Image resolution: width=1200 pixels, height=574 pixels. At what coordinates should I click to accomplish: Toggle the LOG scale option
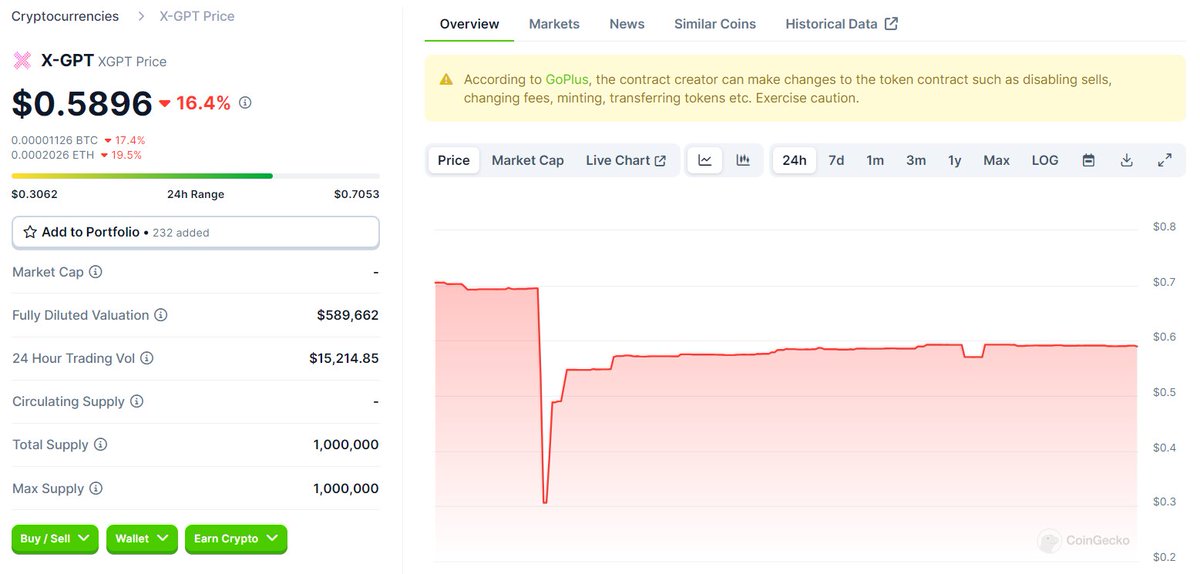pos(1045,160)
